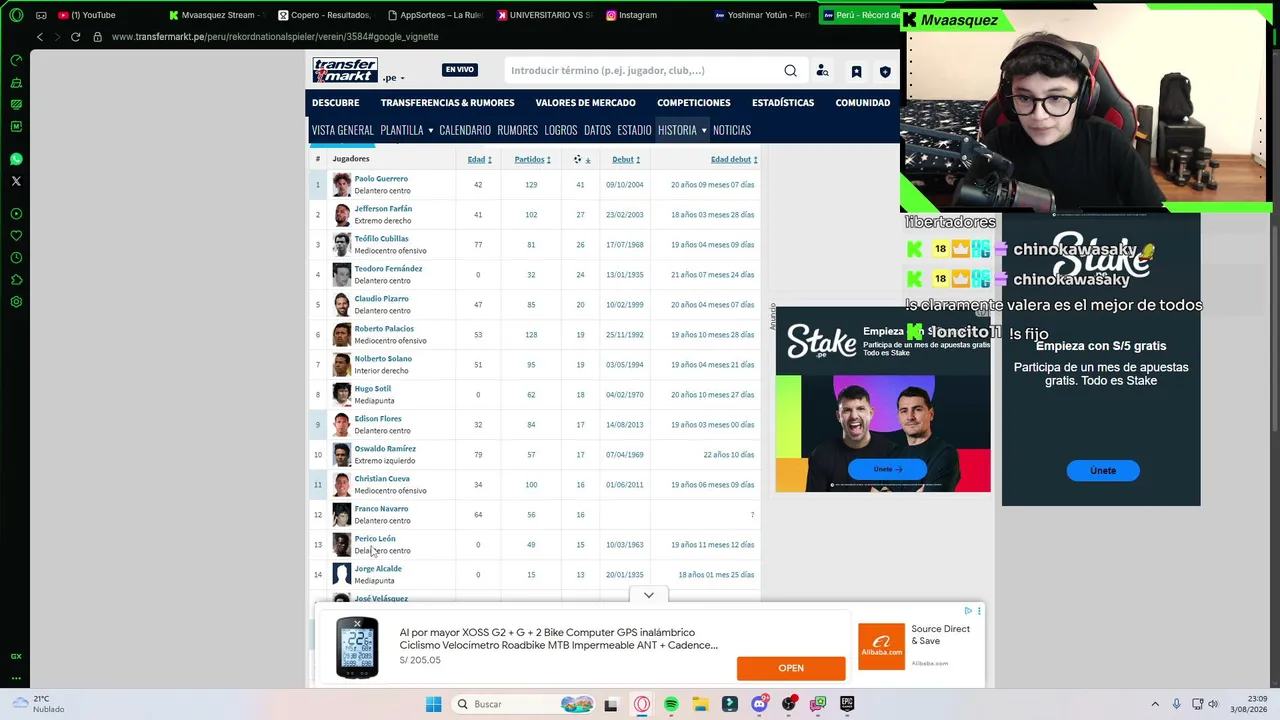The image size is (1280, 720).
Task: Open the AdChoices icon on the Alibaba banner
Action: click(968, 610)
